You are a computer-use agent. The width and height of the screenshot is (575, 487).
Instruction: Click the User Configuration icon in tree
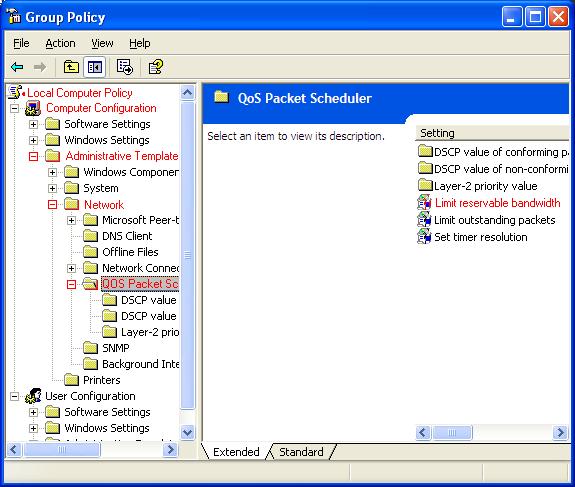33,396
